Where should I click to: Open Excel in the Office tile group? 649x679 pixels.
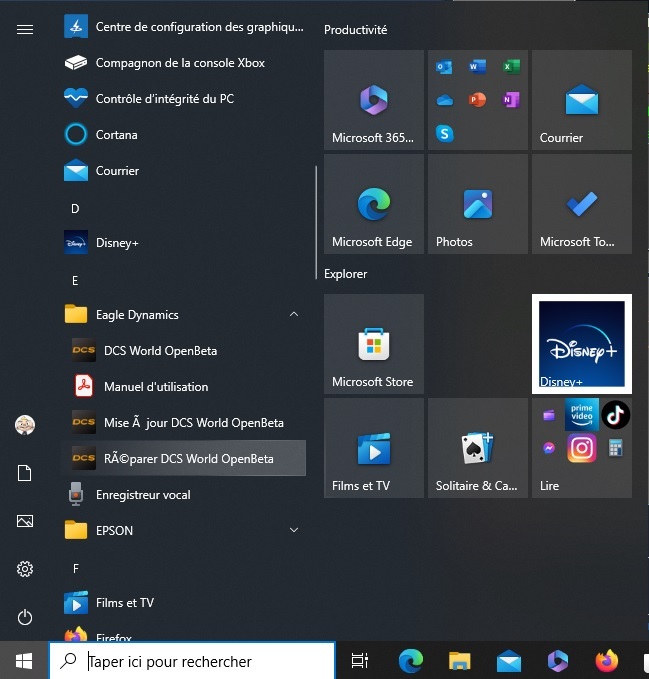click(511, 67)
